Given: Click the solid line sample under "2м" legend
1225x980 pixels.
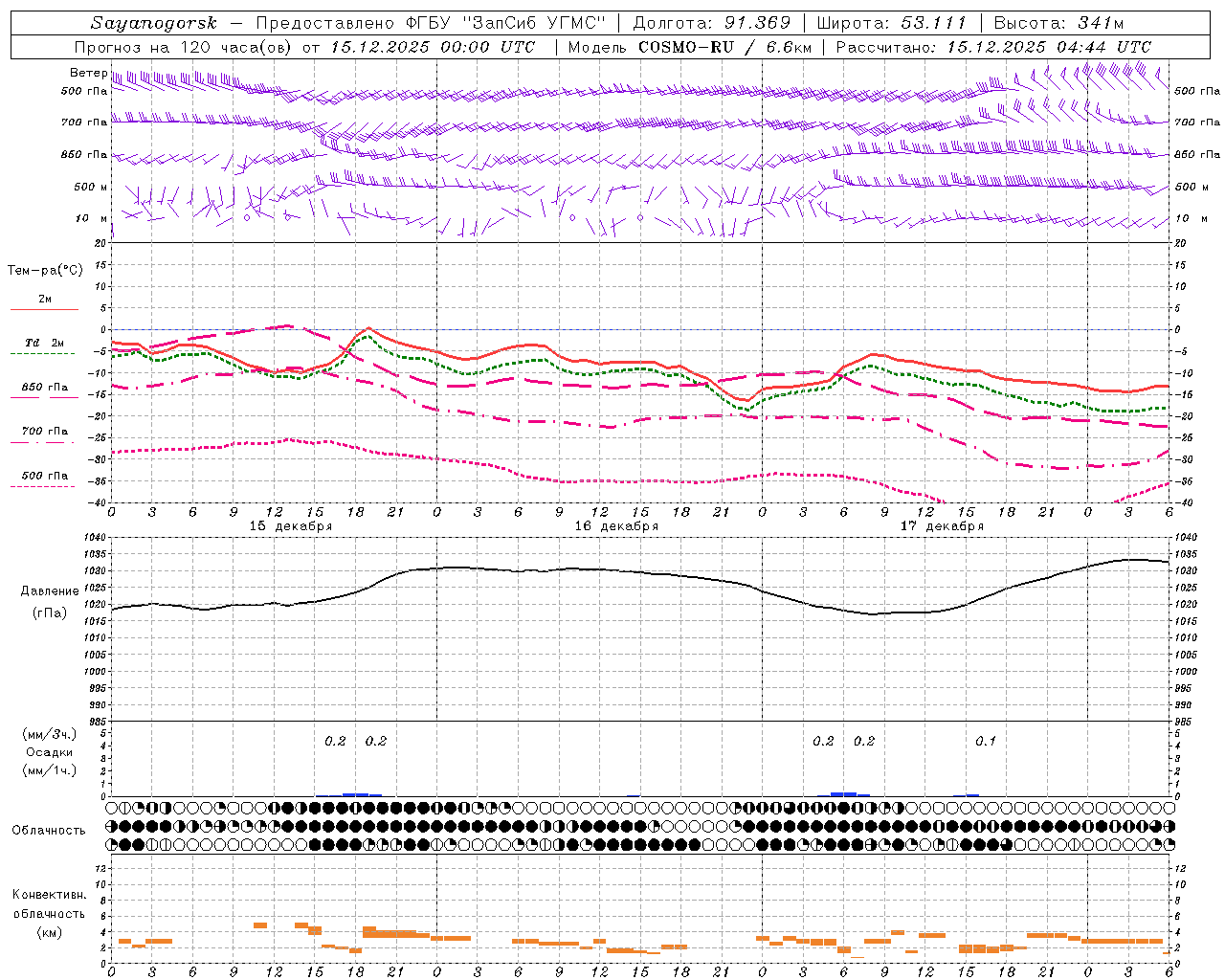Looking at the screenshot, I should (44, 310).
